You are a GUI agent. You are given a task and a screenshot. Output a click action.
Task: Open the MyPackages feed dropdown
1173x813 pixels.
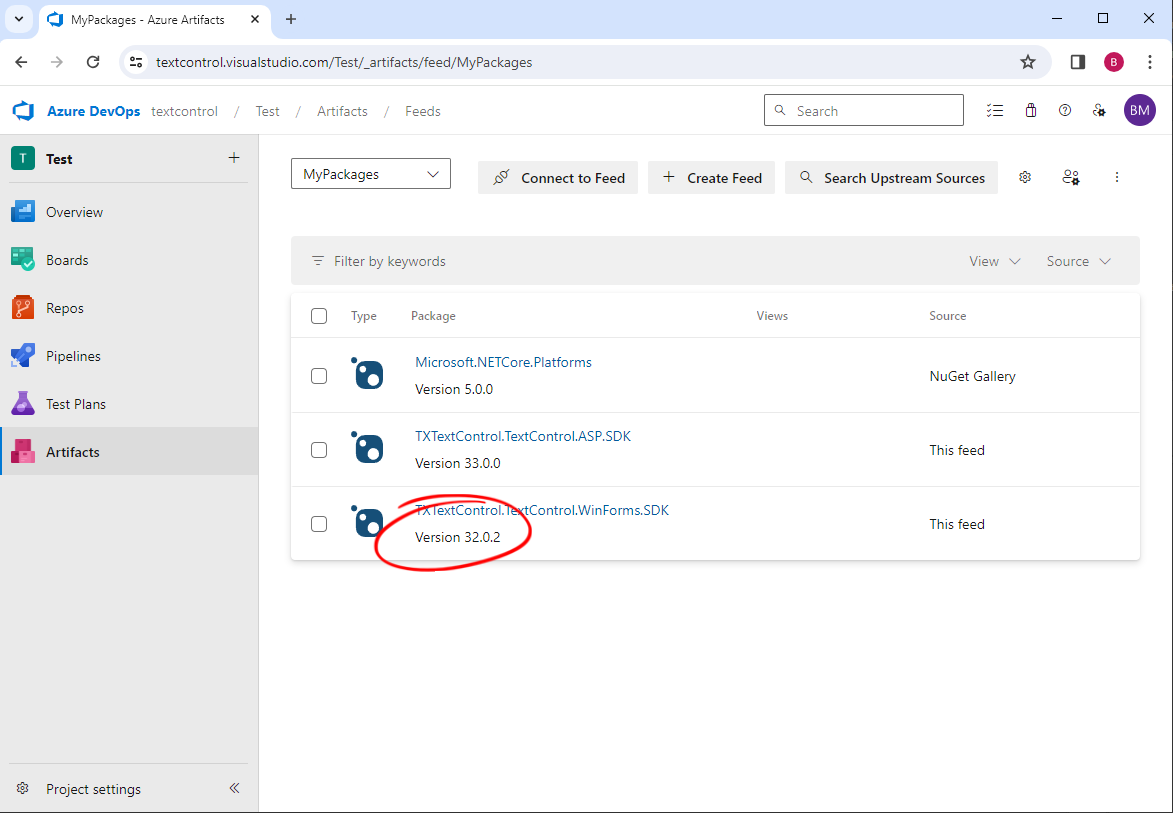coord(371,174)
